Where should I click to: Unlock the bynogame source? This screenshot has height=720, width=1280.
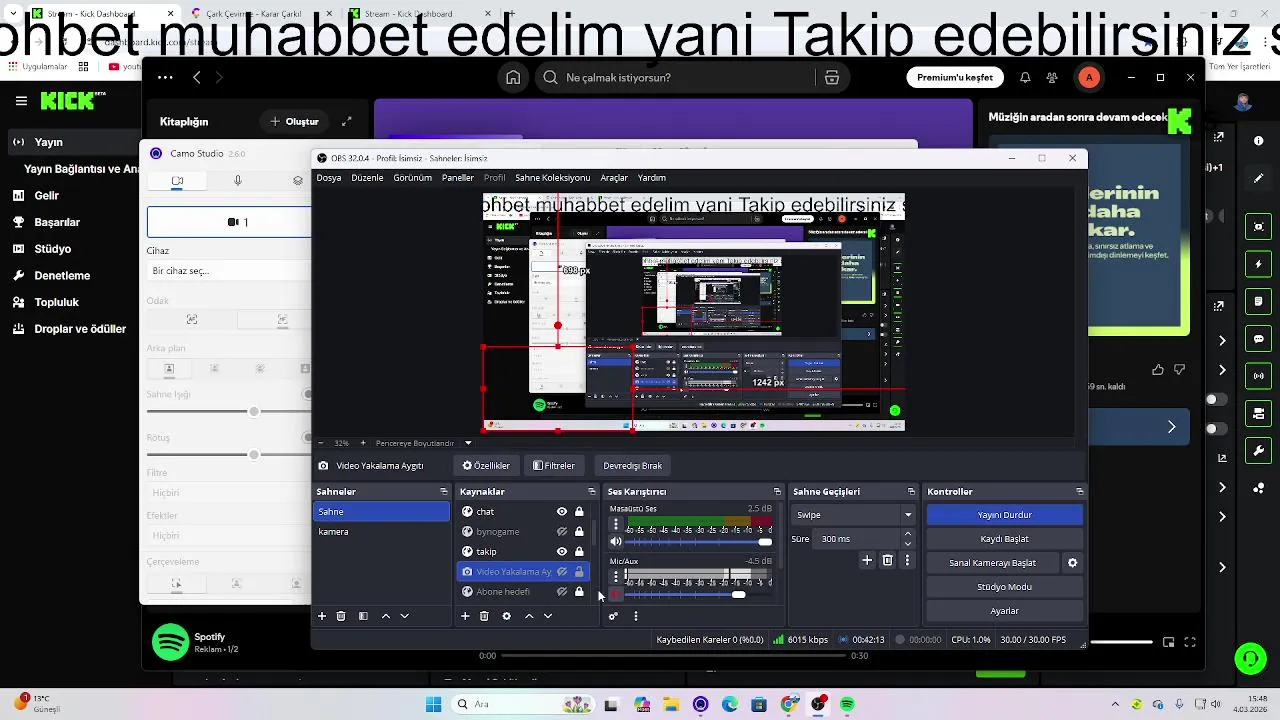click(x=579, y=532)
